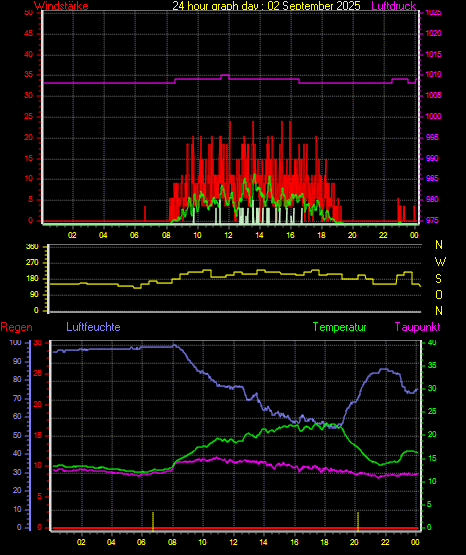Click the yellow 270 wind direction value
Viewport: 466px width, 555px height.
32,263
